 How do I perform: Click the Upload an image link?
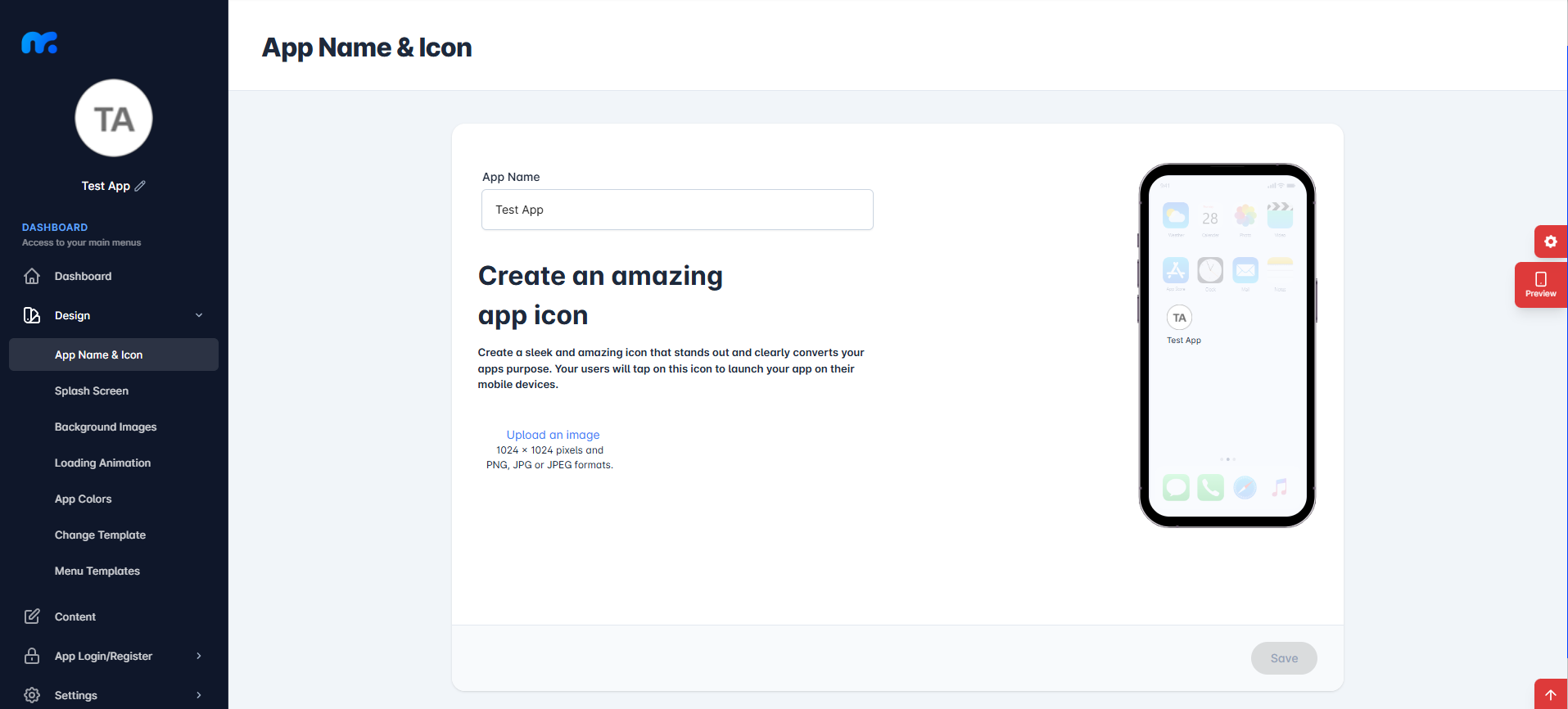click(553, 435)
